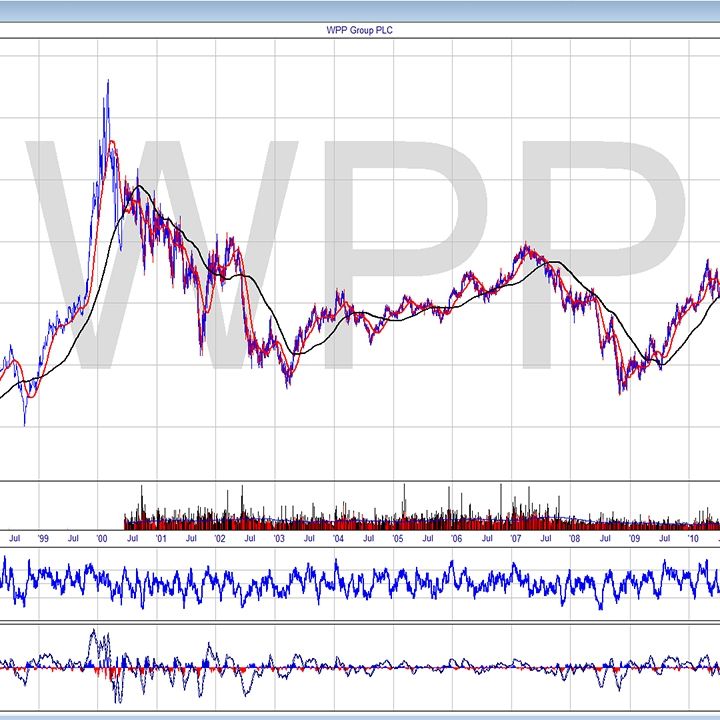Choose the '09 year marker on time axis
Viewport: 720px width, 720px height.
pyautogui.click(x=634, y=538)
